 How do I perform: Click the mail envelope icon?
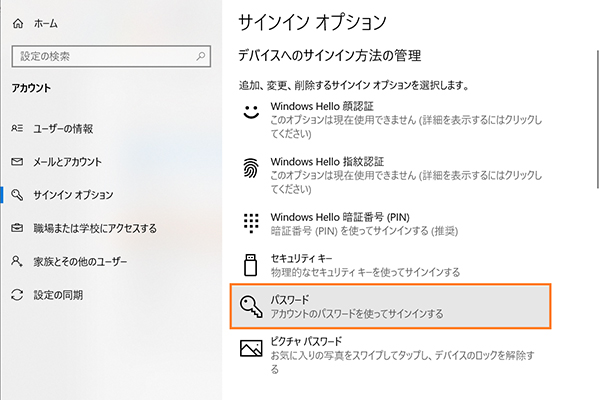click(17, 162)
